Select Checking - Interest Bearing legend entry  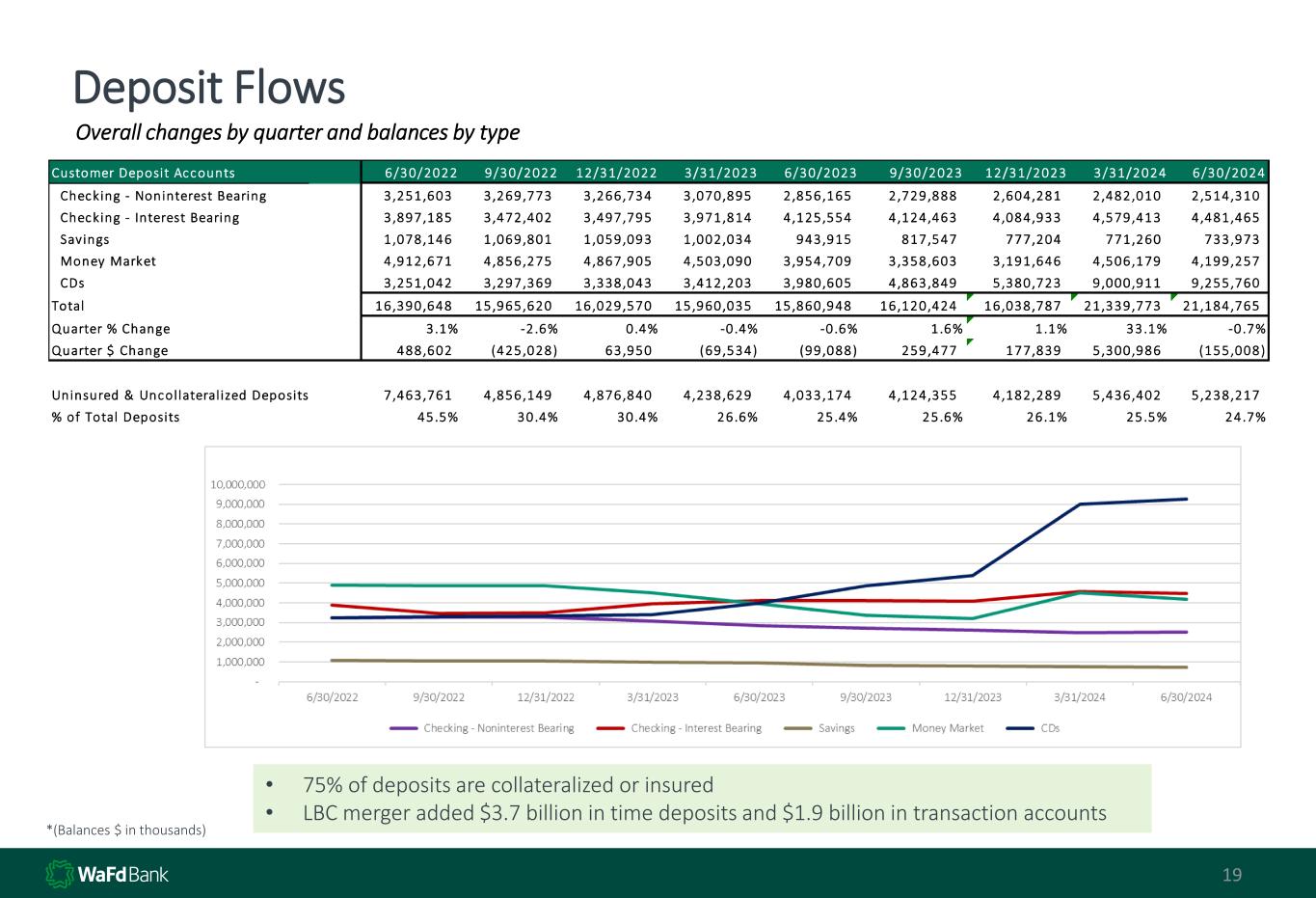click(x=679, y=728)
